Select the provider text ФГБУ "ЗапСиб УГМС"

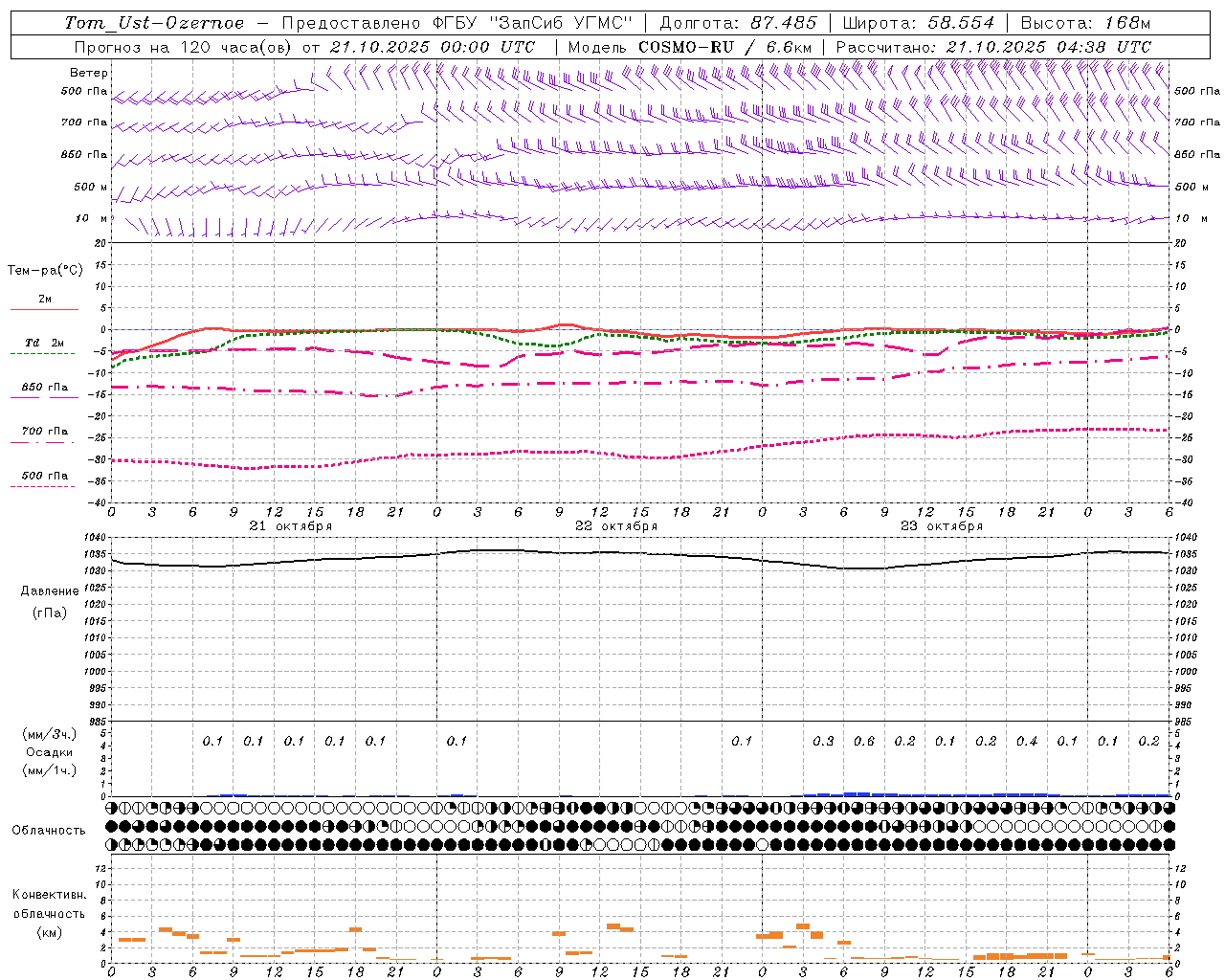535,23
